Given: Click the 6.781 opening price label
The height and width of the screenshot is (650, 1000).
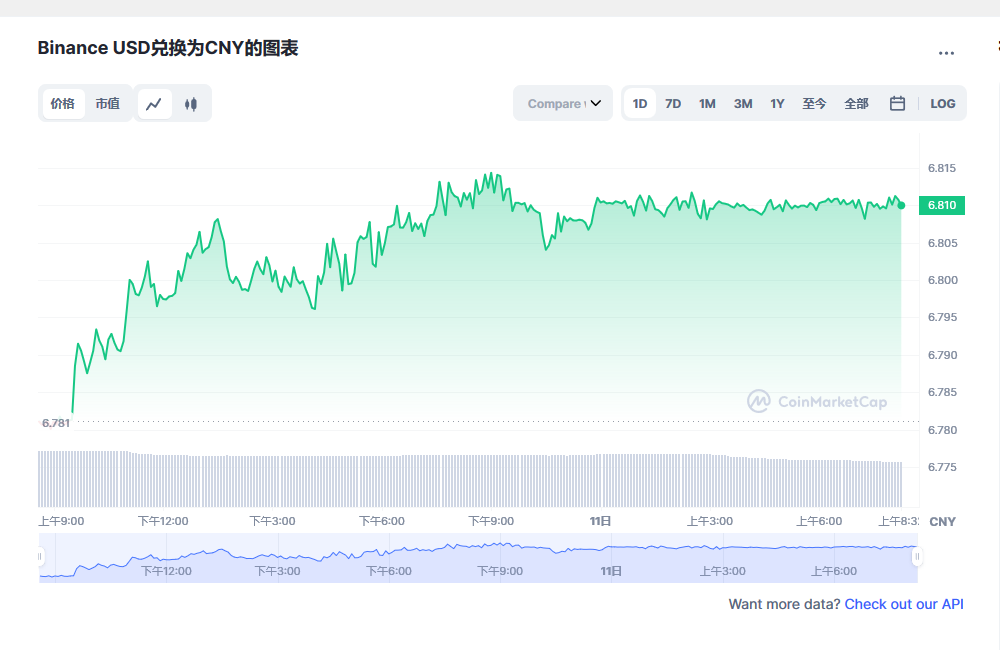Looking at the screenshot, I should (56, 423).
